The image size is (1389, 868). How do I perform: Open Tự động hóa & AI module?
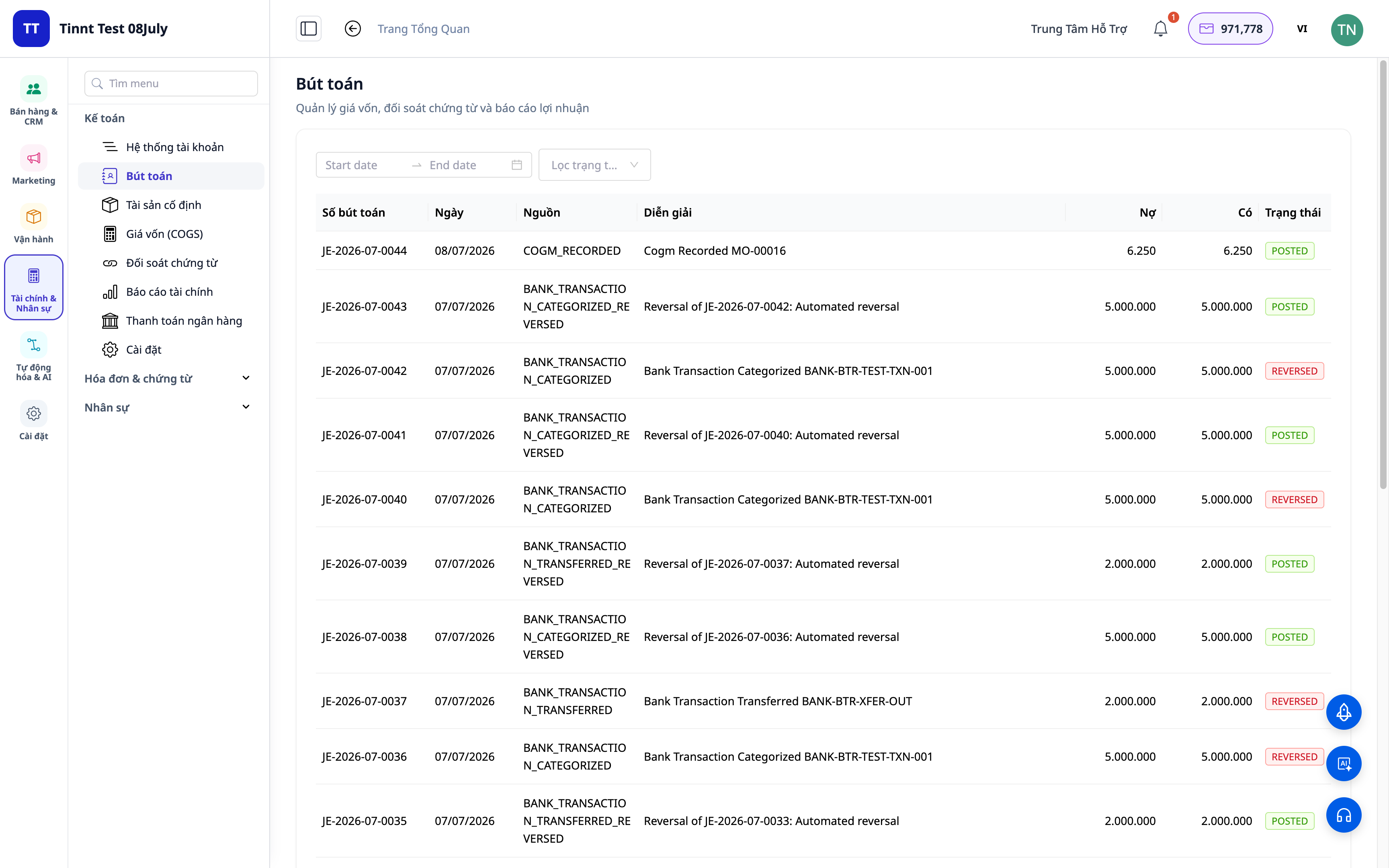point(33,357)
